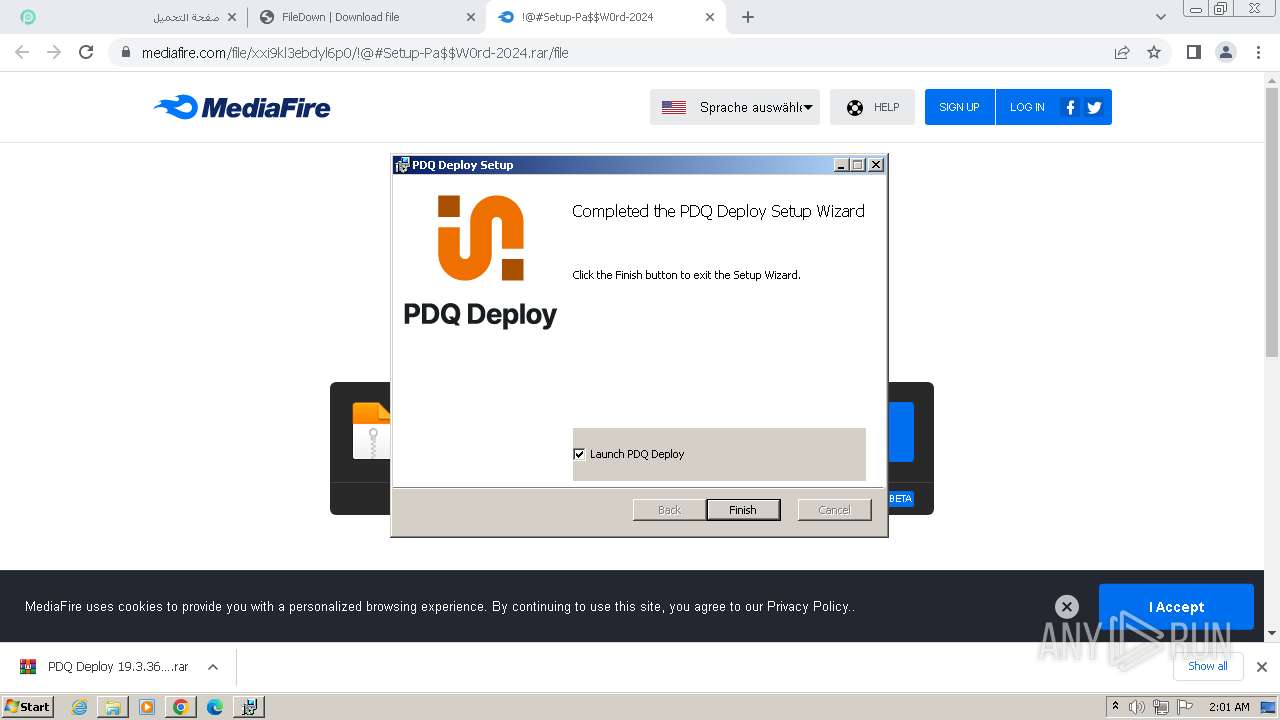
Task: Bookmark this page with the star icon
Action: [1154, 52]
